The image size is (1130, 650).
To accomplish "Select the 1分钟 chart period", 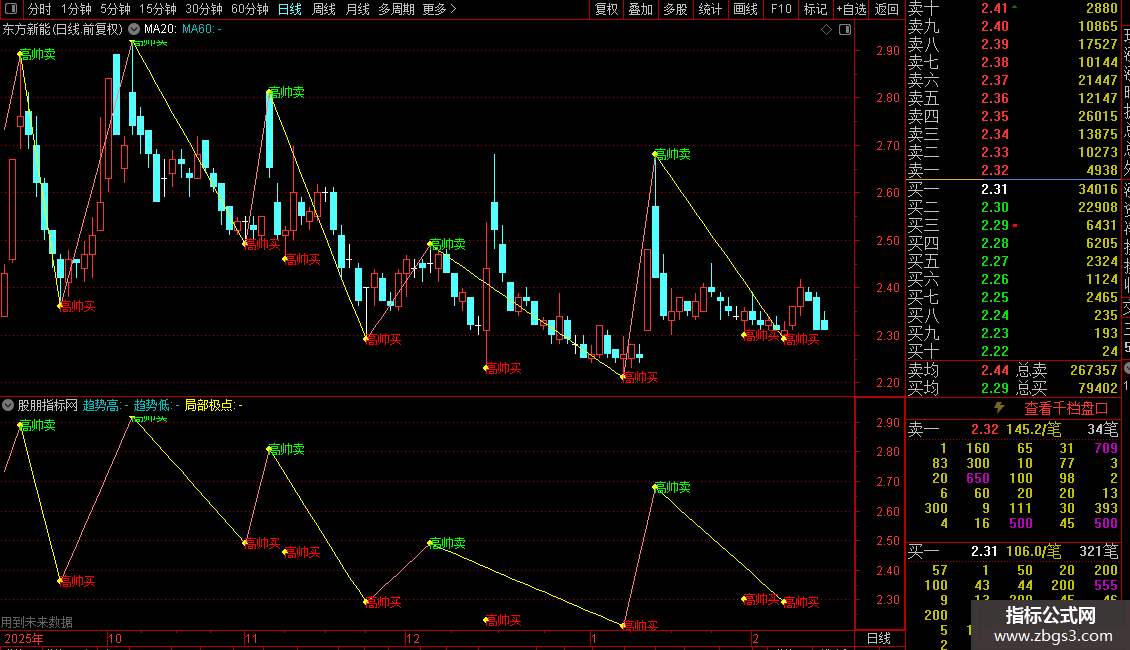I will coord(76,9).
